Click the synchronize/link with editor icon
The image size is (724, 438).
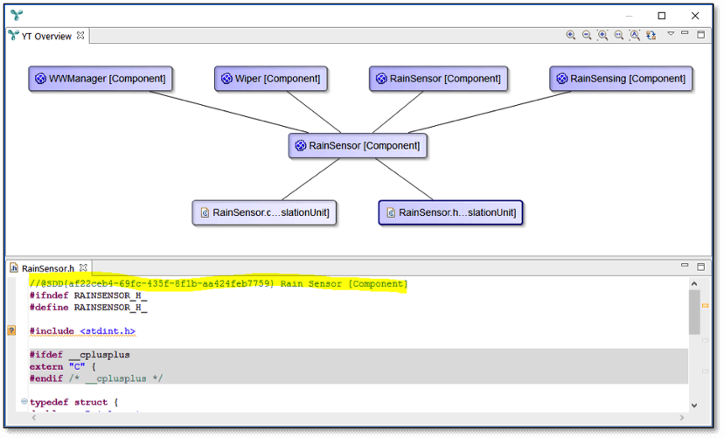(x=651, y=35)
